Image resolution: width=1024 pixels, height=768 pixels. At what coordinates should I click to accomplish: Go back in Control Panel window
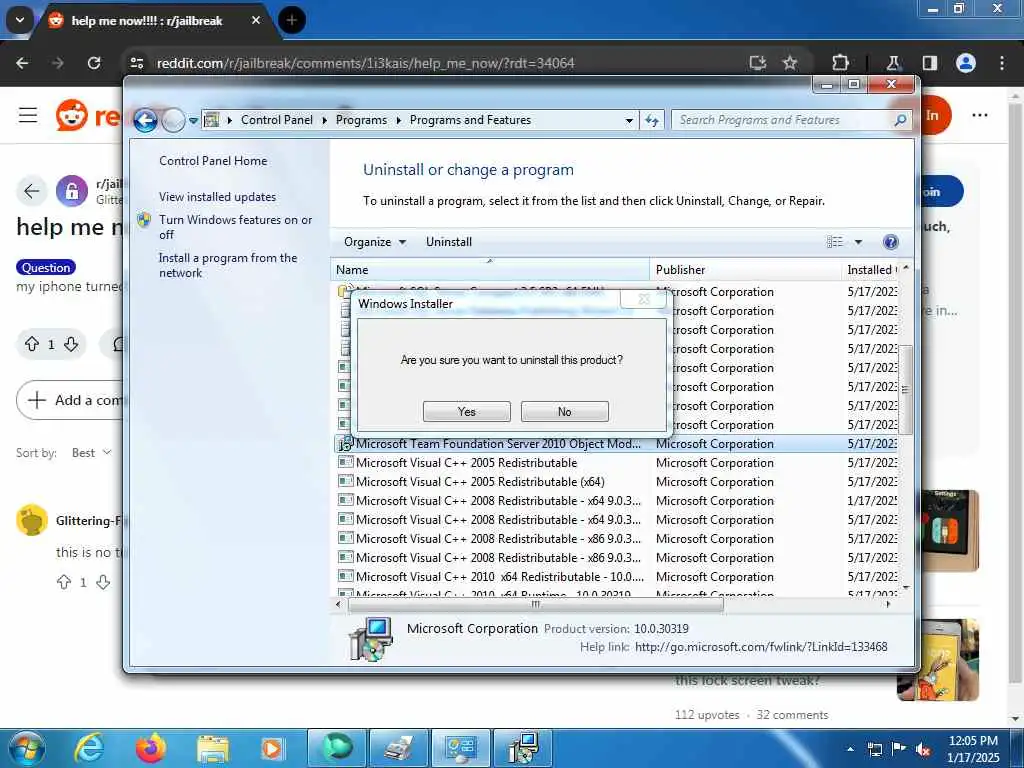pyautogui.click(x=145, y=120)
